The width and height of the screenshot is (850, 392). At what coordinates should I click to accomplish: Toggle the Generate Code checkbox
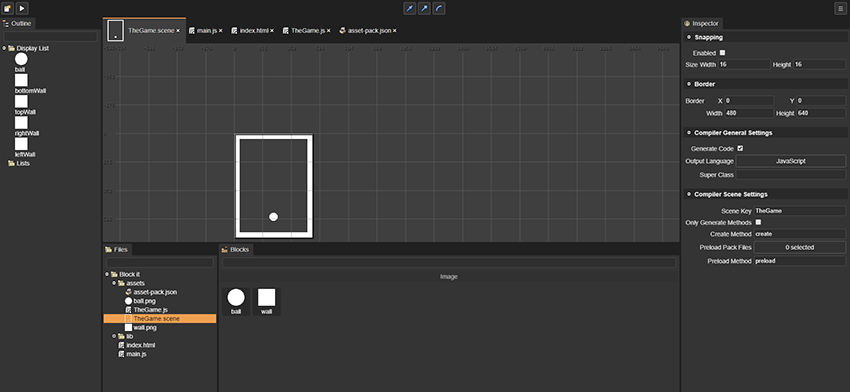click(740, 148)
